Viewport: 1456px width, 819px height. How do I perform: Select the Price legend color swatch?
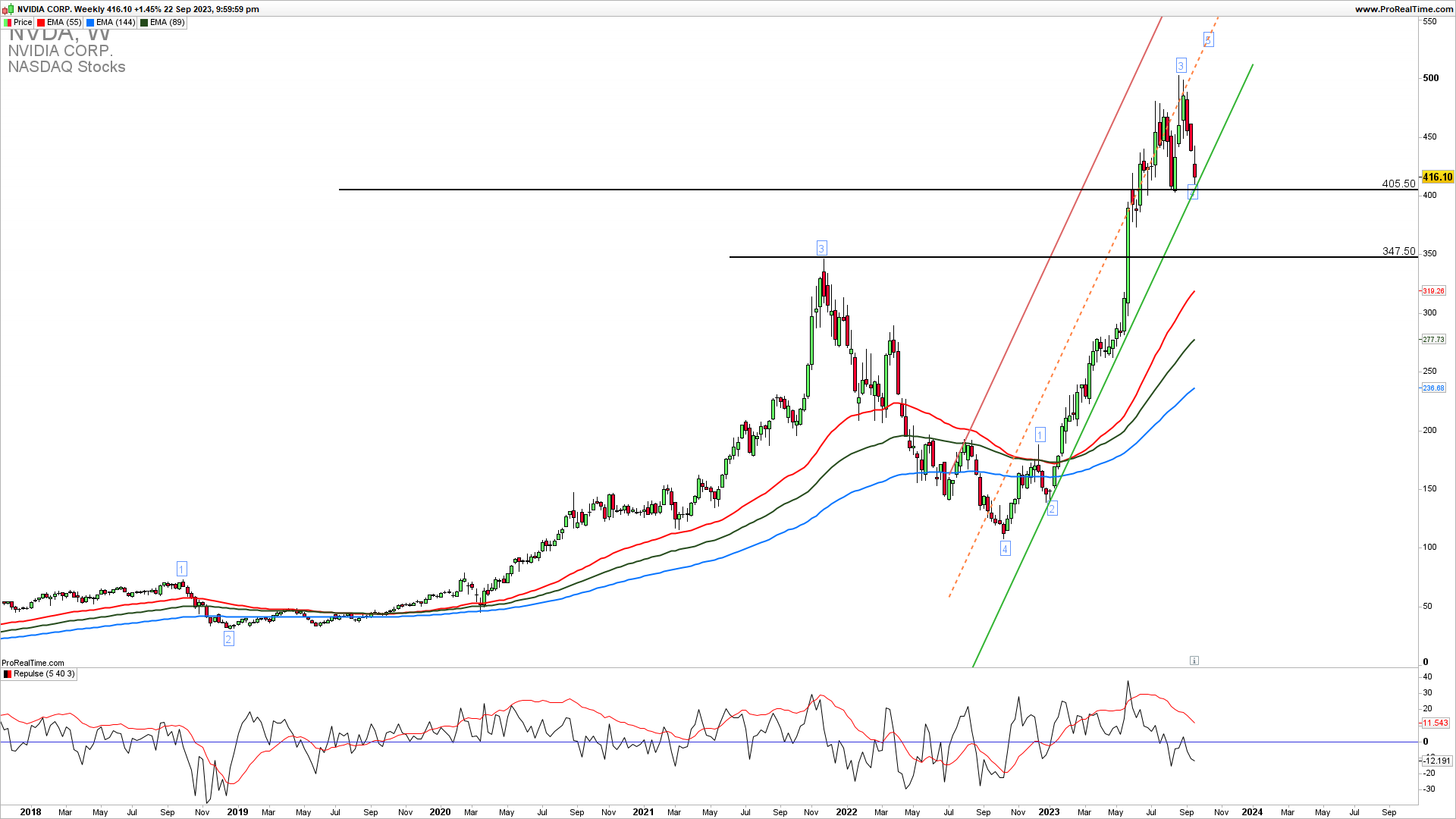click(8, 23)
